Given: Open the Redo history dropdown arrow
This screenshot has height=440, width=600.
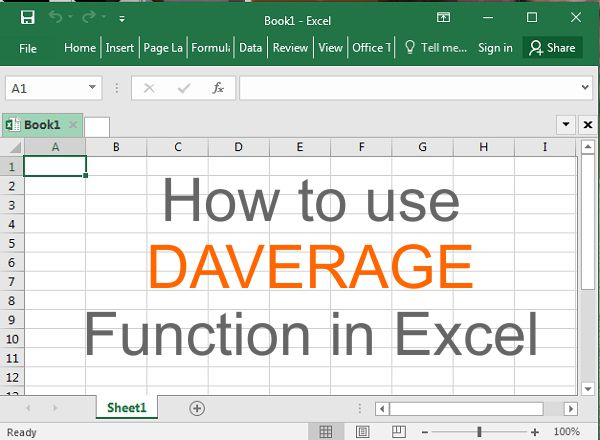Looking at the screenshot, I should [x=104, y=17].
